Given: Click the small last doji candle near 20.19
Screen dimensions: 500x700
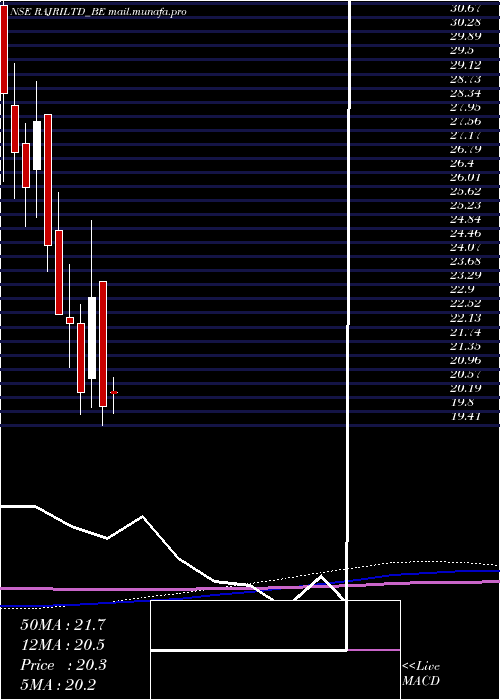Looking at the screenshot, I should coord(114,392).
